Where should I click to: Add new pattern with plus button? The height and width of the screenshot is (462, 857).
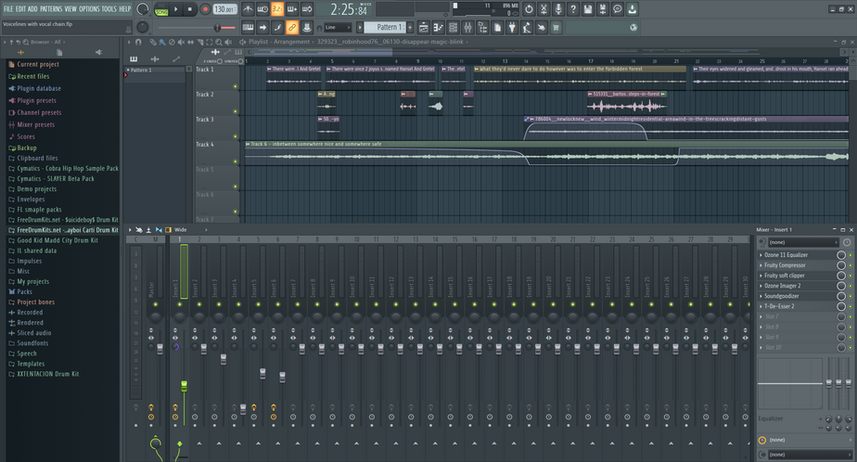[x=410, y=27]
